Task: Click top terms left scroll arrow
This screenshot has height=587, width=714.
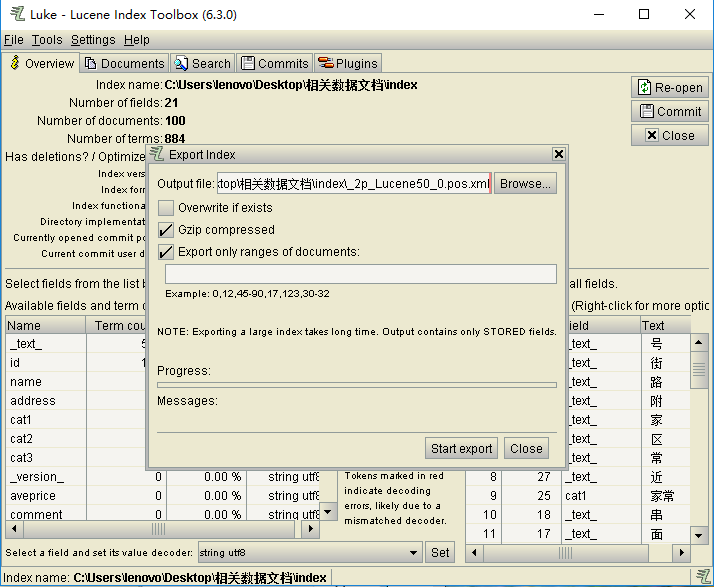Action: pos(474,553)
